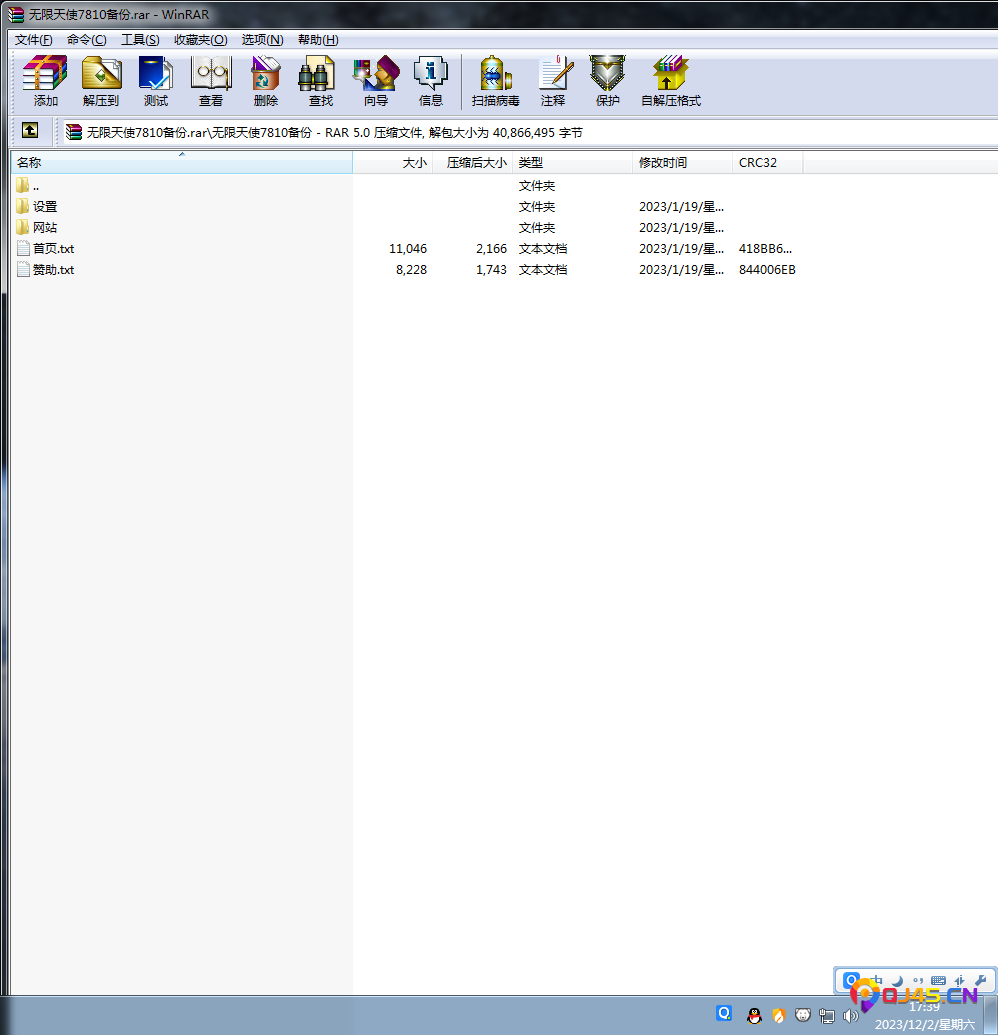Click the orange shield security tray icon
998x1035 pixels.
click(778, 1015)
